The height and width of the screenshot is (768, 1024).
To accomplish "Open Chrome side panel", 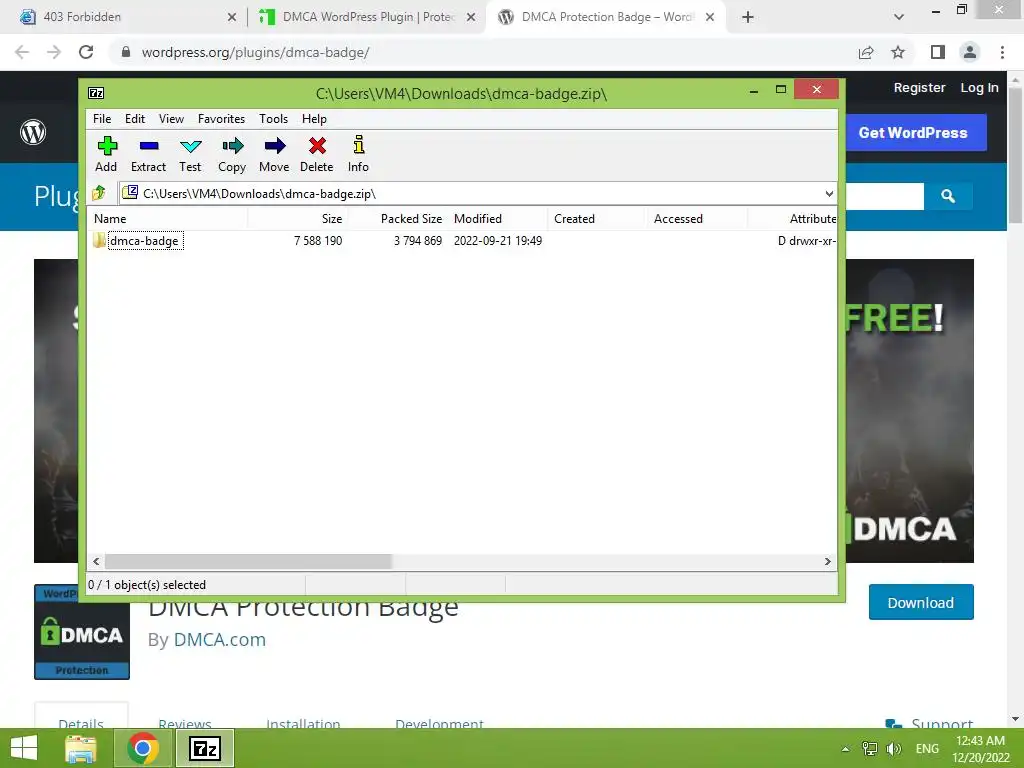I will coord(938,52).
